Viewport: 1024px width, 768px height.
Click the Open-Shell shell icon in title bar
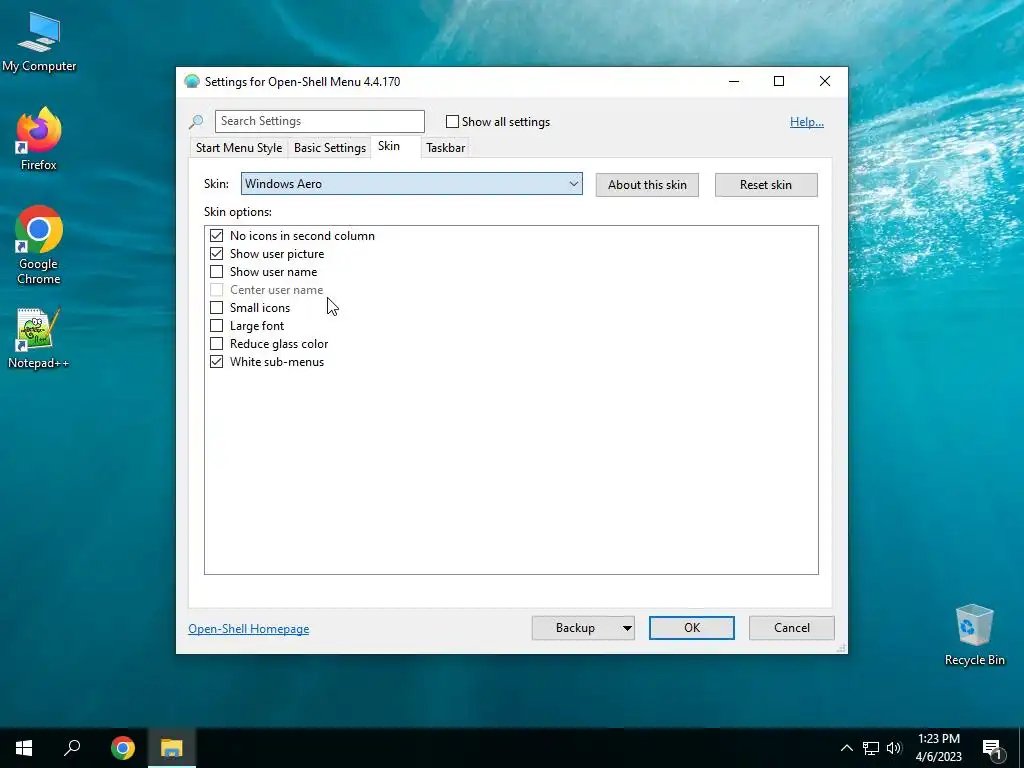pos(191,82)
